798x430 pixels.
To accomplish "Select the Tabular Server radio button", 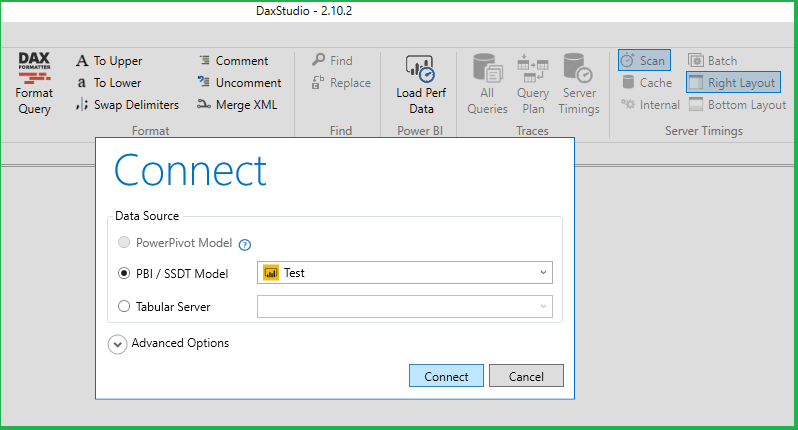I will click(x=124, y=306).
